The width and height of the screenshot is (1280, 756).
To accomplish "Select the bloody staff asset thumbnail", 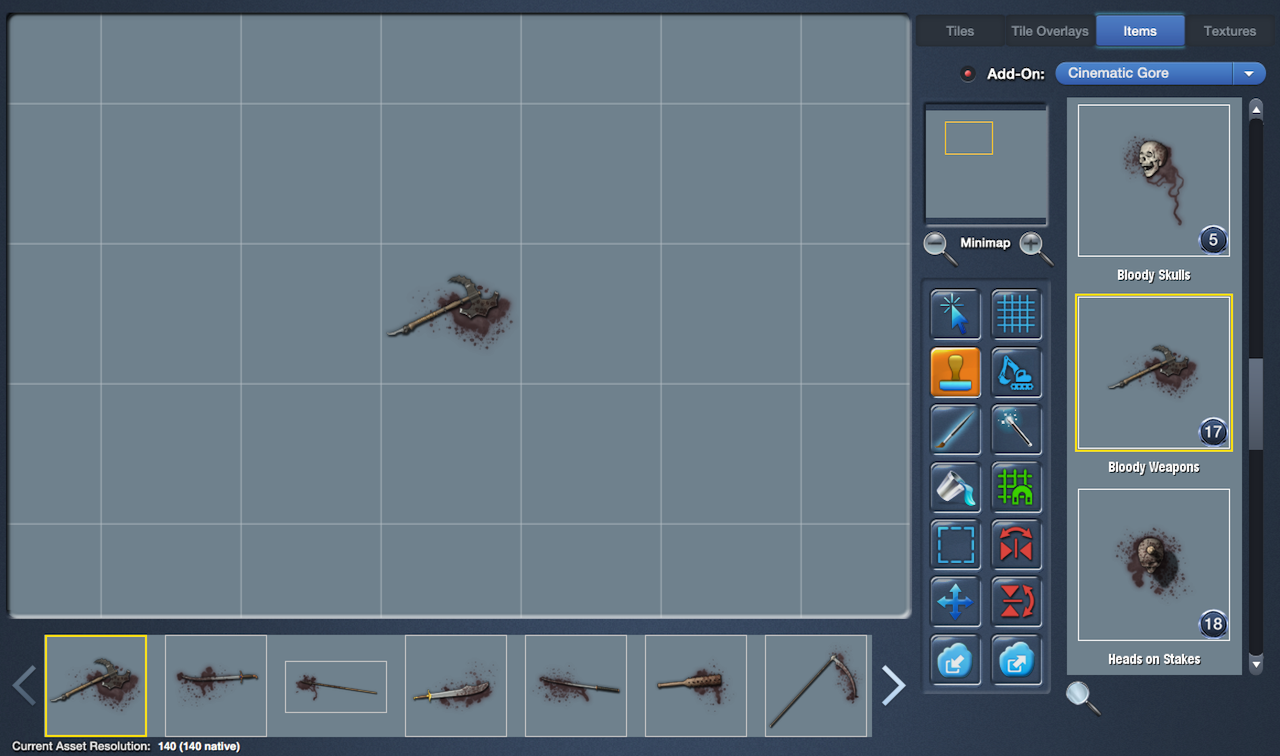I will (336, 687).
